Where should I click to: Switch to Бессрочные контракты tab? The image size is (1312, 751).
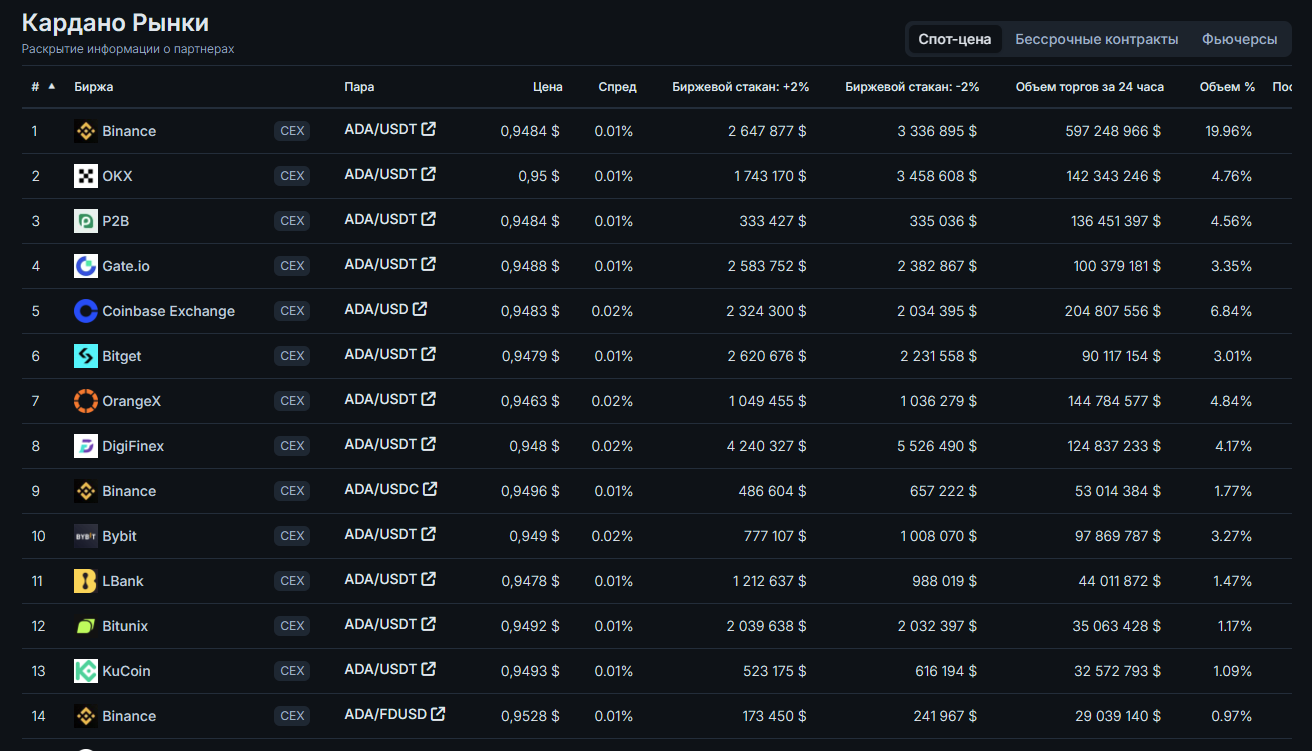tap(1097, 39)
